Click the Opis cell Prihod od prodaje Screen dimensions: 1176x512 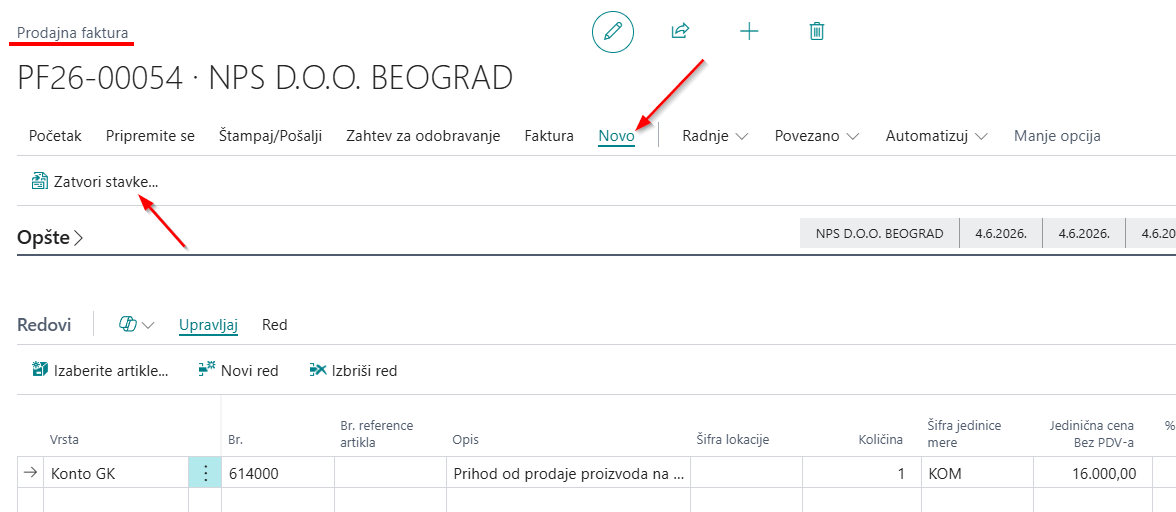568,473
